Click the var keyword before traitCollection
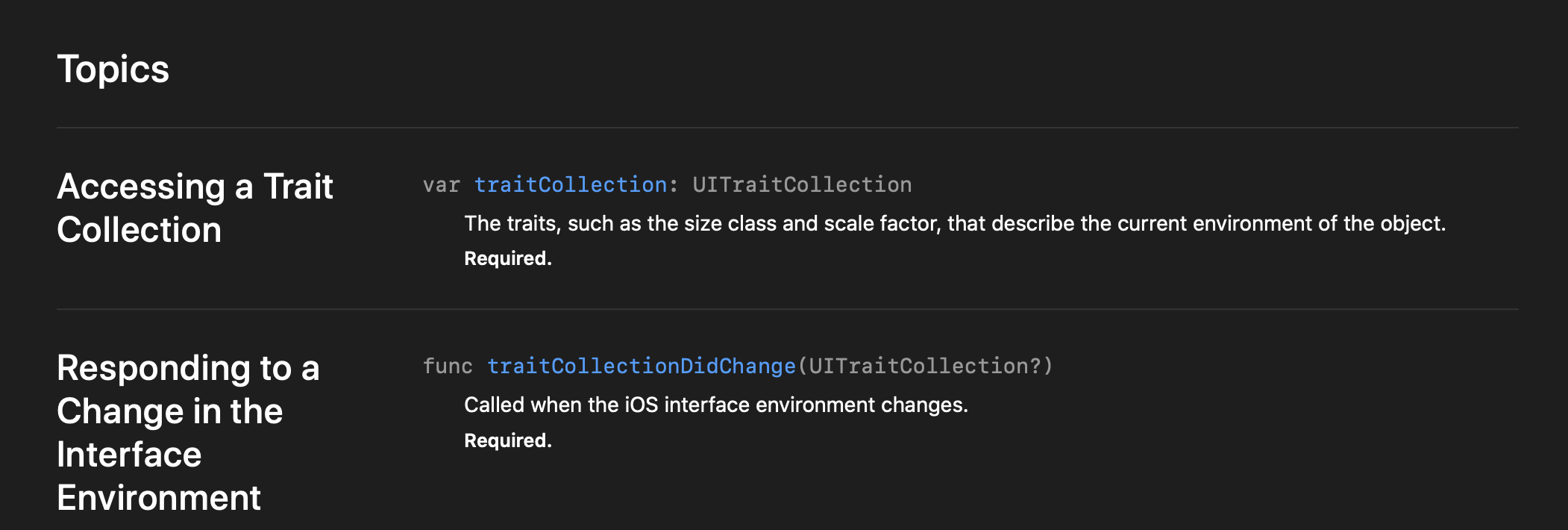Screen dimensions: 1568x530 441,184
